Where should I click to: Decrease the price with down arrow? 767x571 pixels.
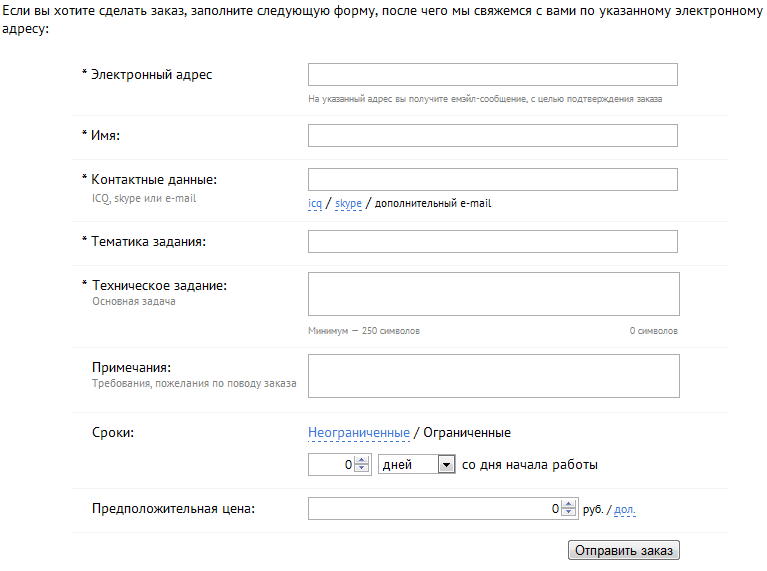click(x=569, y=514)
